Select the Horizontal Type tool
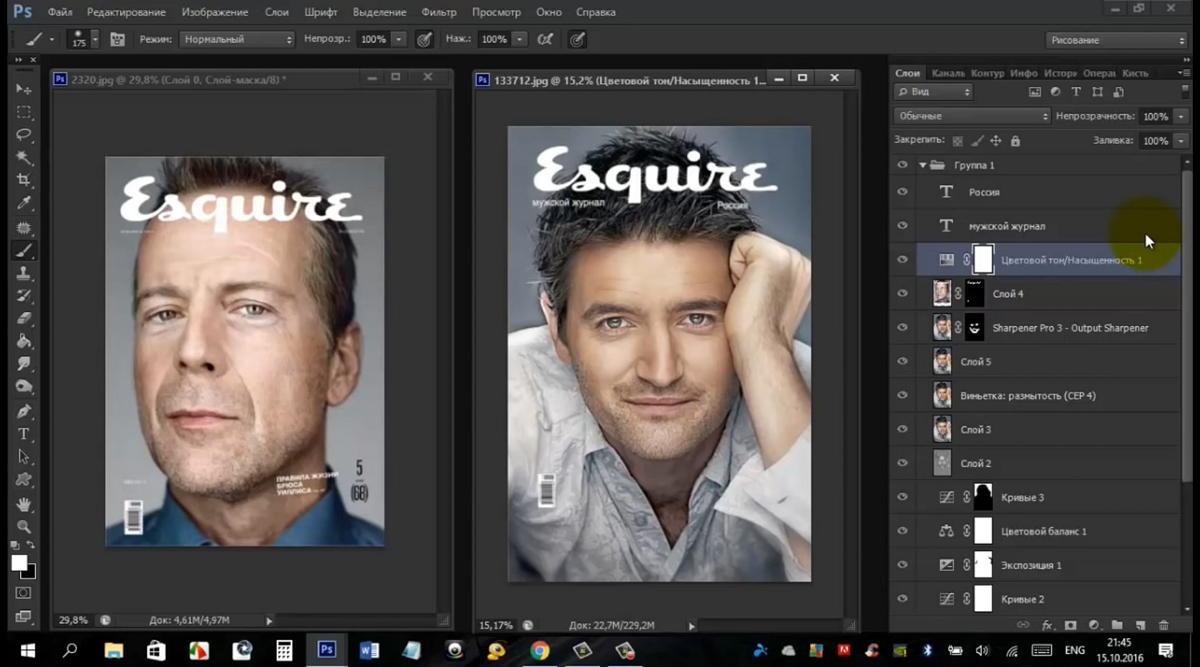 24,434
